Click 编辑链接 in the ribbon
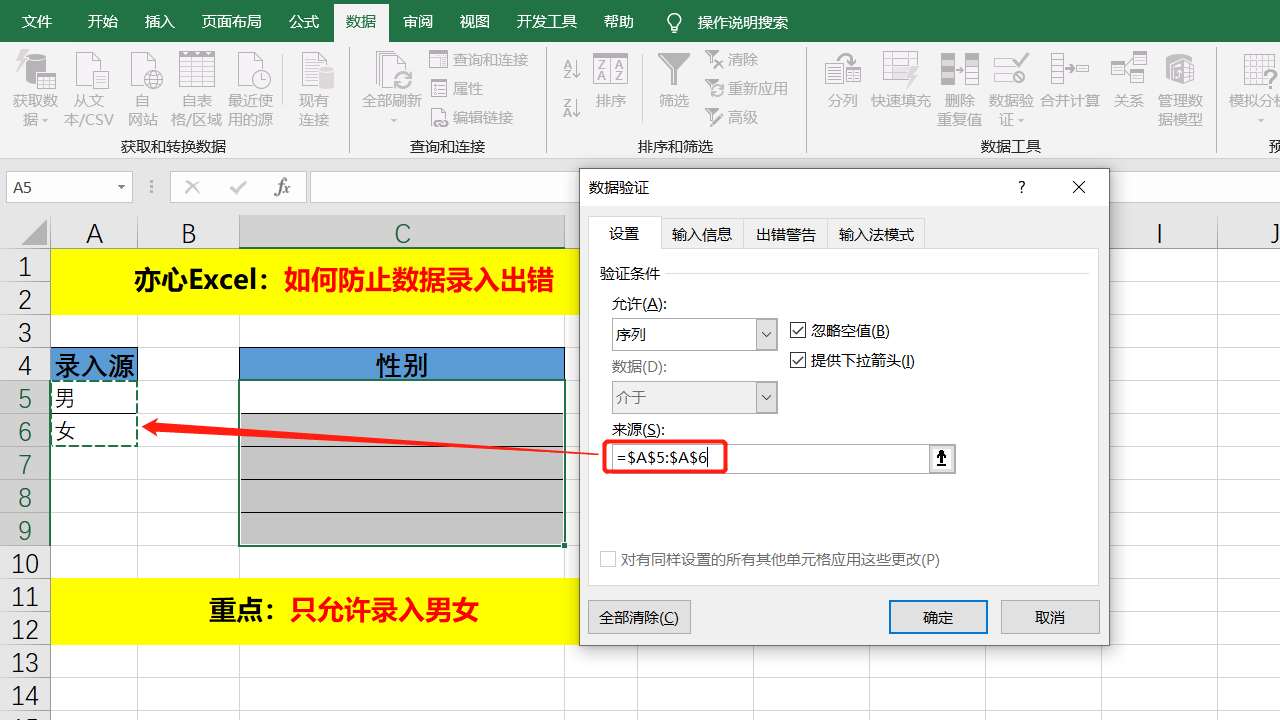Viewport: 1280px width, 720px height. 471,118
